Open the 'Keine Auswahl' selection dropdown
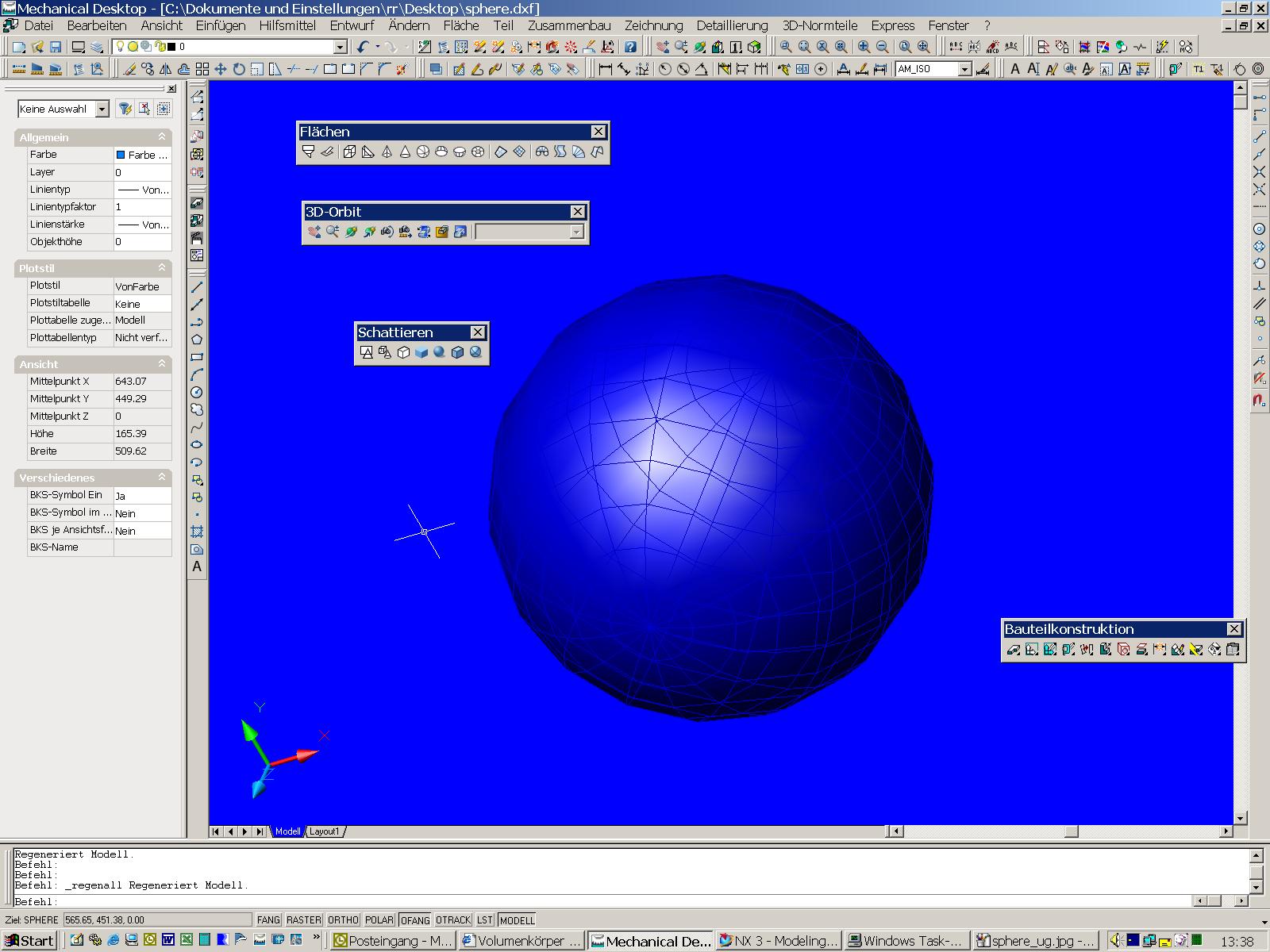Image resolution: width=1270 pixels, height=952 pixels. [x=102, y=109]
